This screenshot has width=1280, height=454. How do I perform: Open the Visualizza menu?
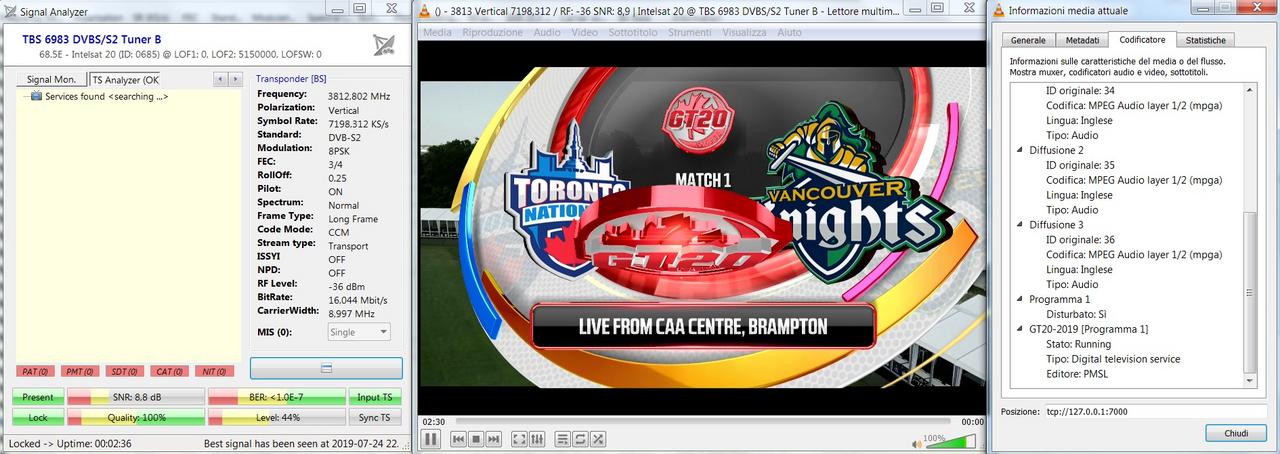tap(744, 32)
